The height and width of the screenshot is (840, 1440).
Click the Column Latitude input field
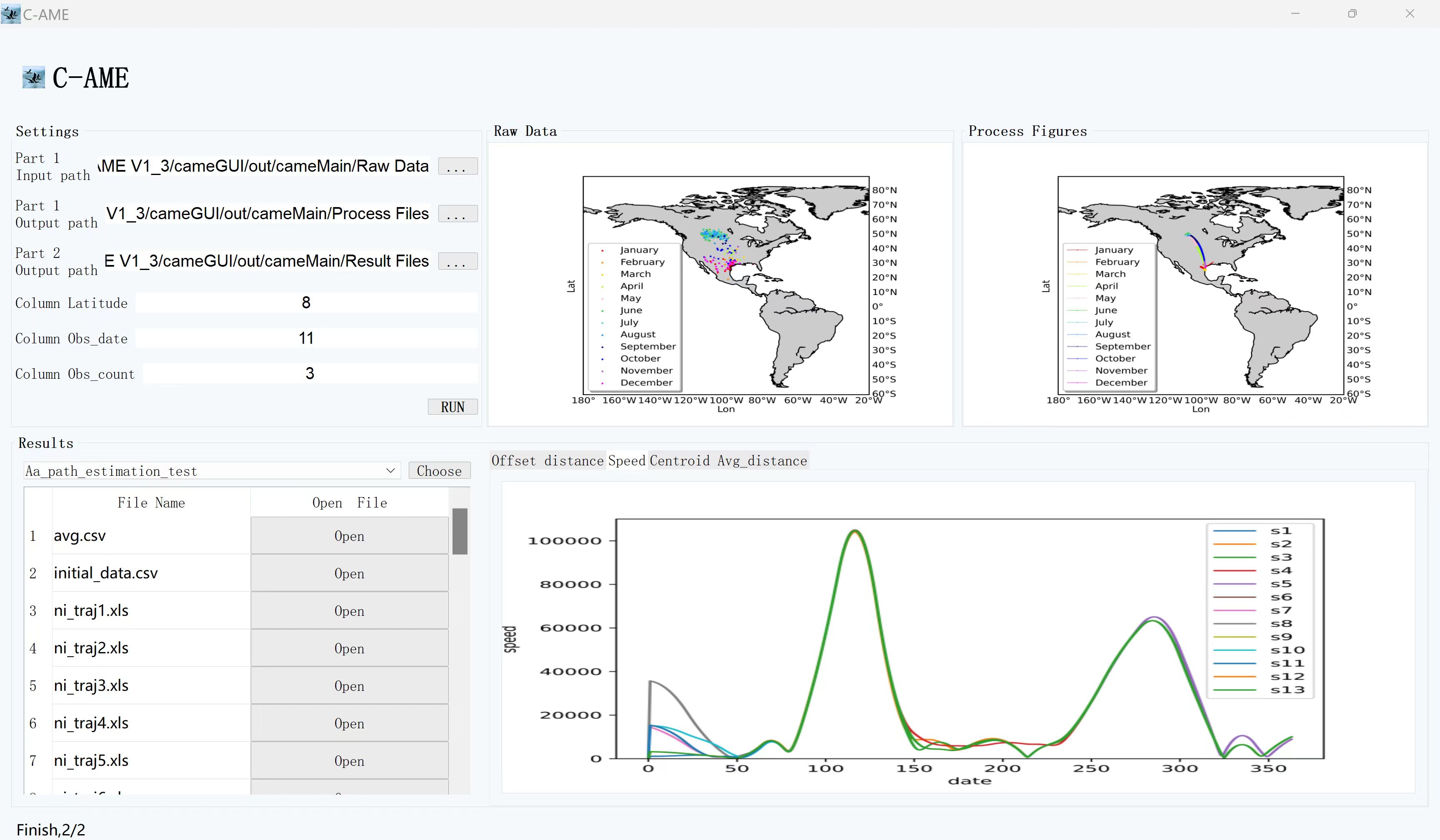[306, 303]
